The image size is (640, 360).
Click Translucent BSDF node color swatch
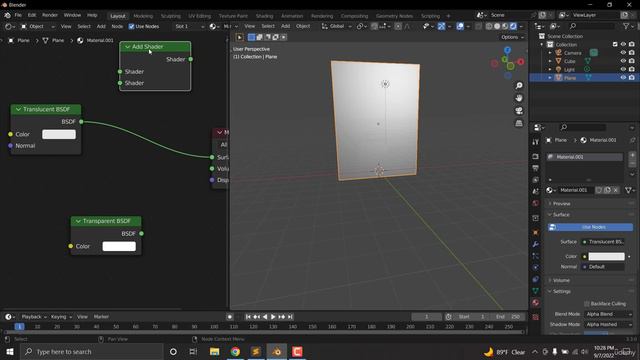pos(59,134)
